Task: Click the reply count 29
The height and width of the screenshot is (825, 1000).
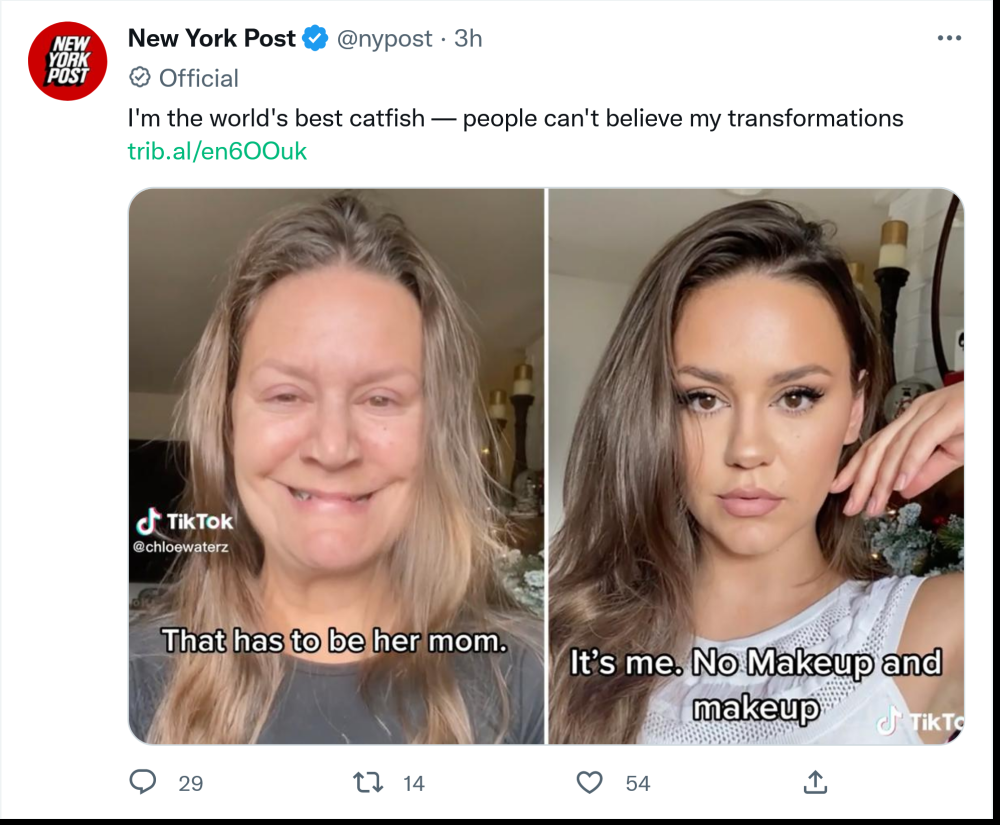Action: click(190, 784)
